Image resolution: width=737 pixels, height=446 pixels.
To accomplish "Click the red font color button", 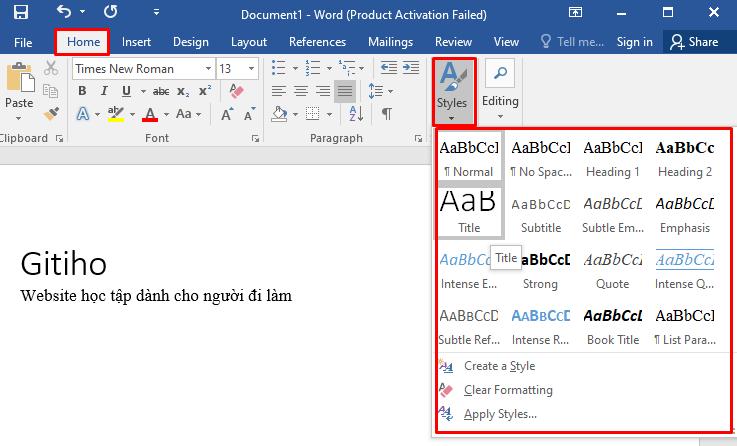I will (x=150, y=114).
